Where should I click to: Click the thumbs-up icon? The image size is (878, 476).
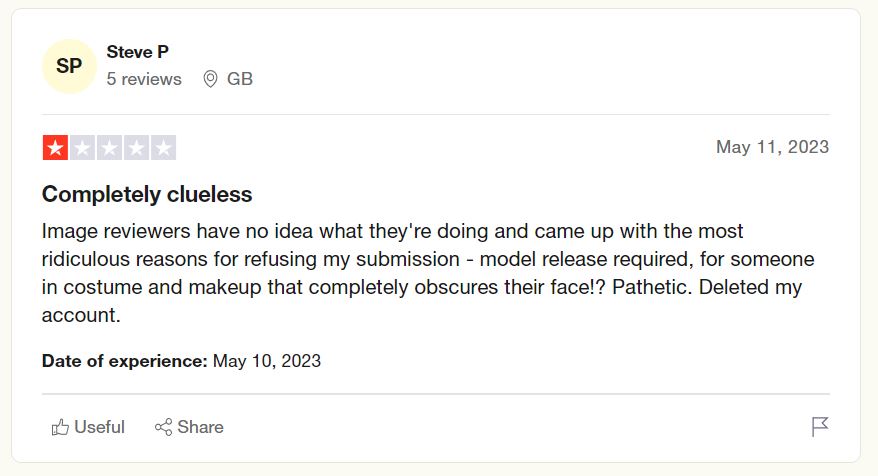(60, 427)
